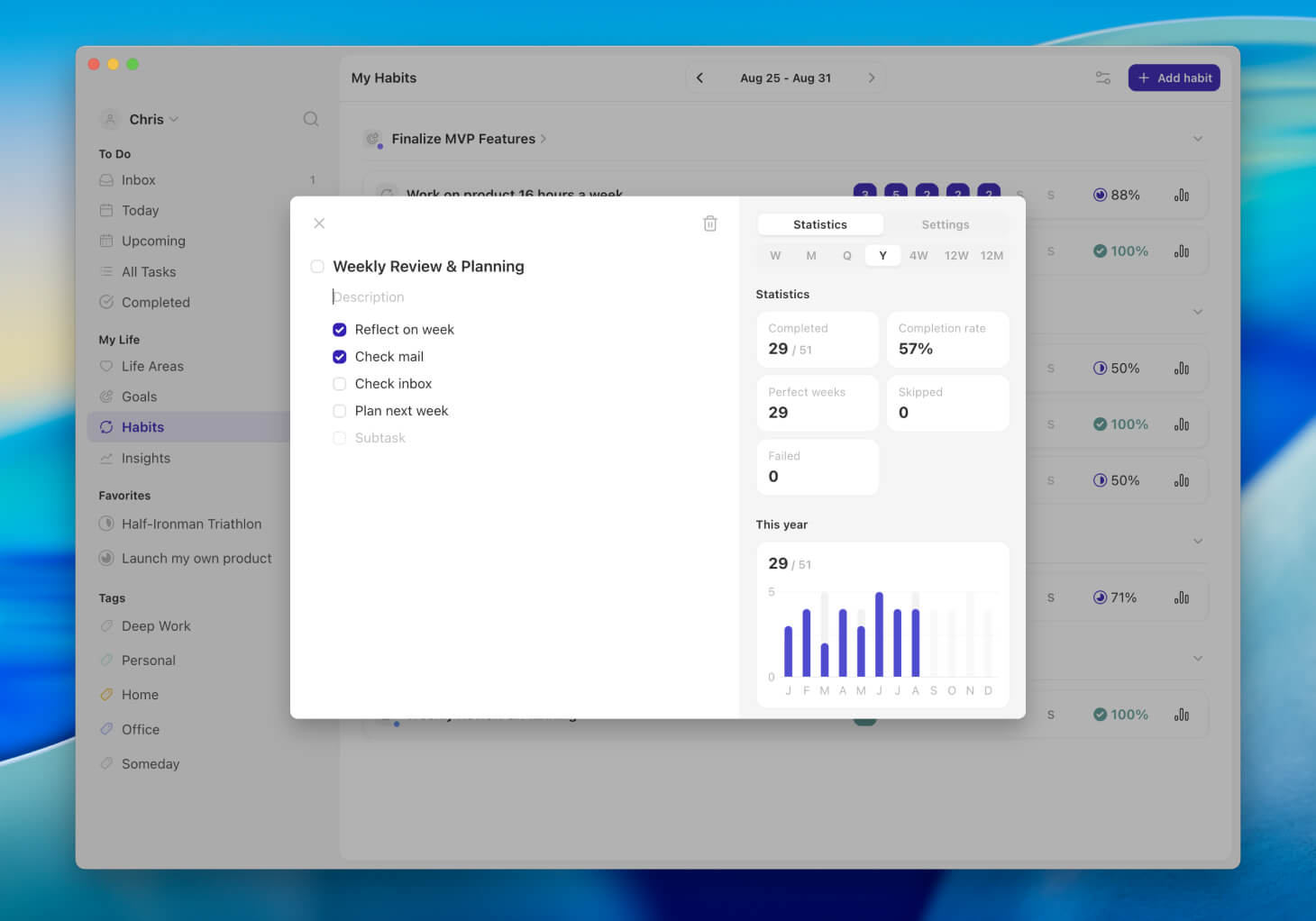Click the Completed 29 / 51 stat card
The height and width of the screenshot is (921, 1316).
point(818,340)
